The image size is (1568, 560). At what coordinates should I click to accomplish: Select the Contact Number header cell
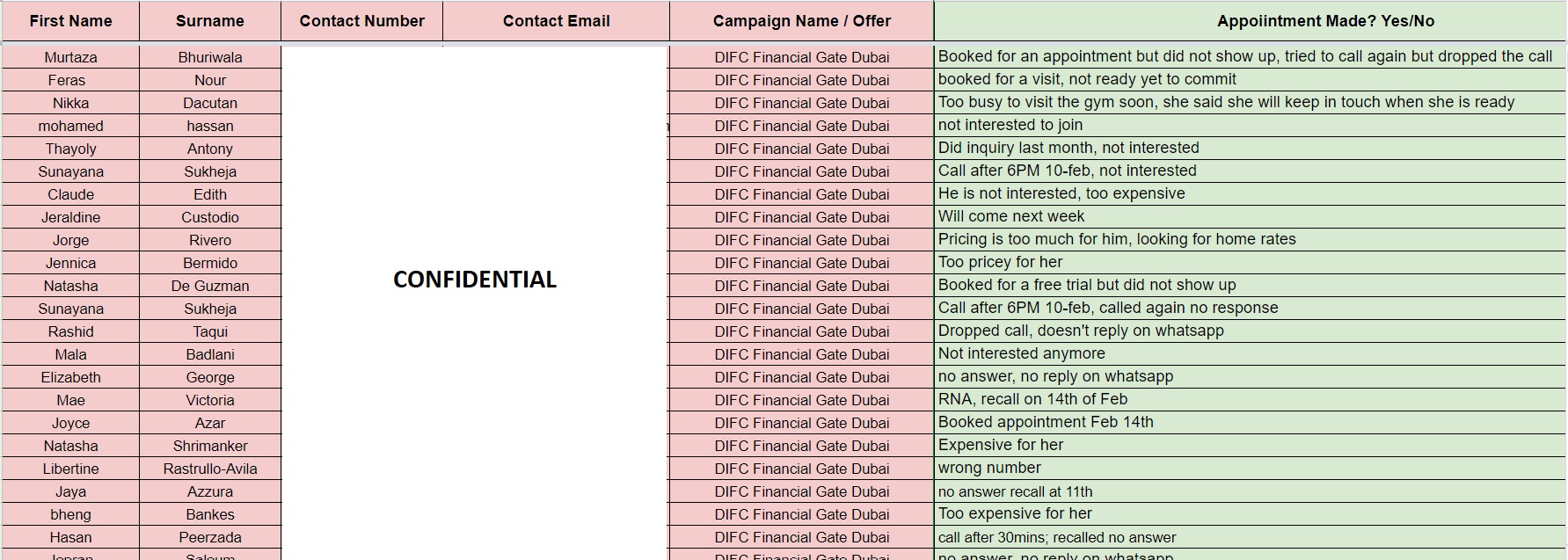(x=361, y=21)
